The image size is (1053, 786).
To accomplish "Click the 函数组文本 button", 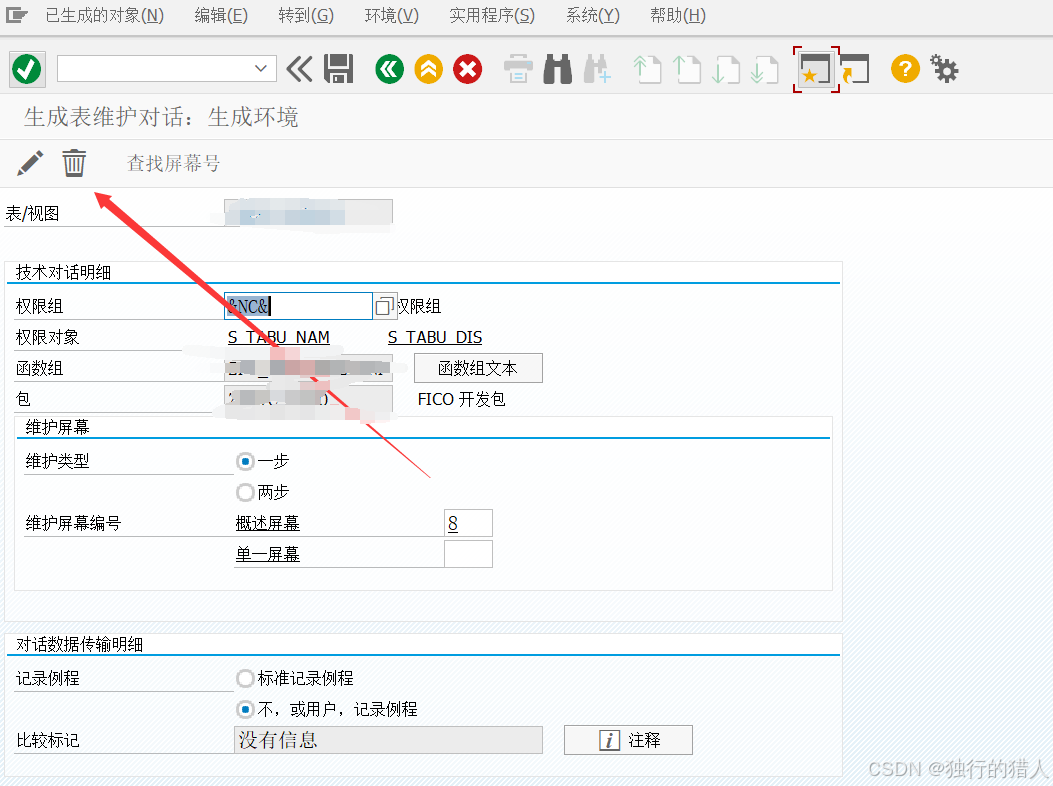I will (x=478, y=368).
